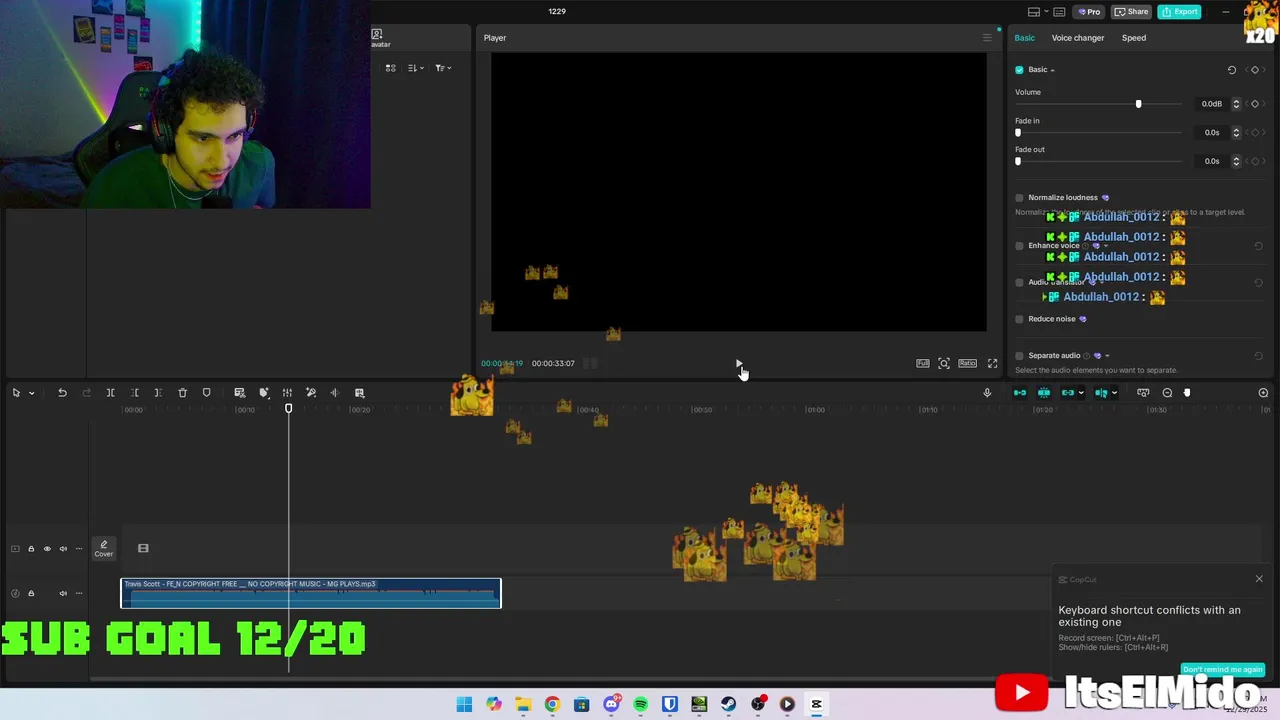Click the Full preview quality button
Image resolution: width=1280 pixels, height=720 pixels.
click(x=923, y=363)
